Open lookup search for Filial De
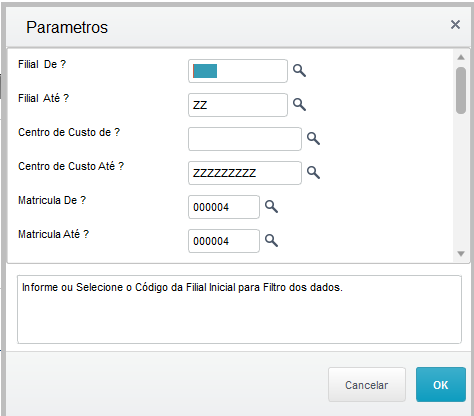 click(x=299, y=71)
